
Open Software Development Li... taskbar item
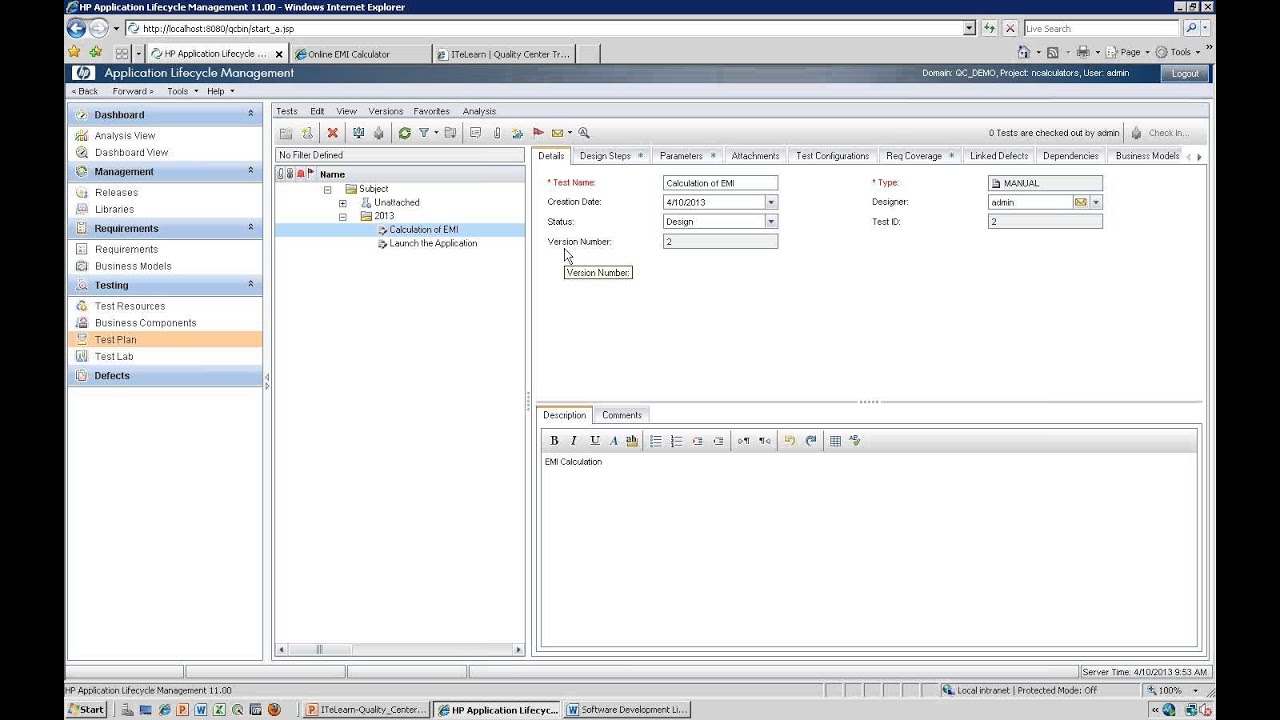click(628, 710)
